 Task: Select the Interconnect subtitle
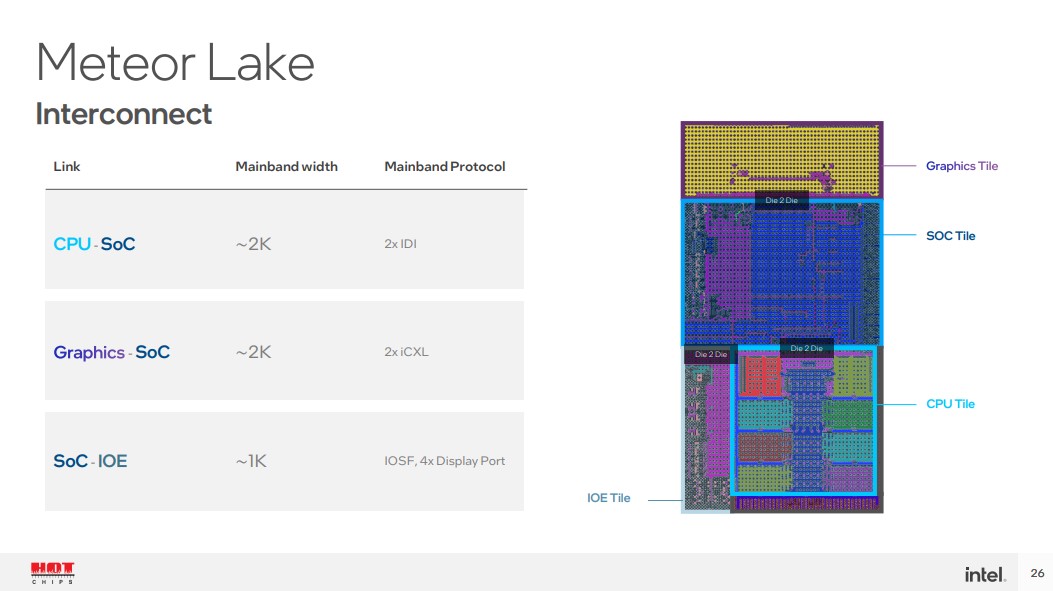click(x=124, y=114)
